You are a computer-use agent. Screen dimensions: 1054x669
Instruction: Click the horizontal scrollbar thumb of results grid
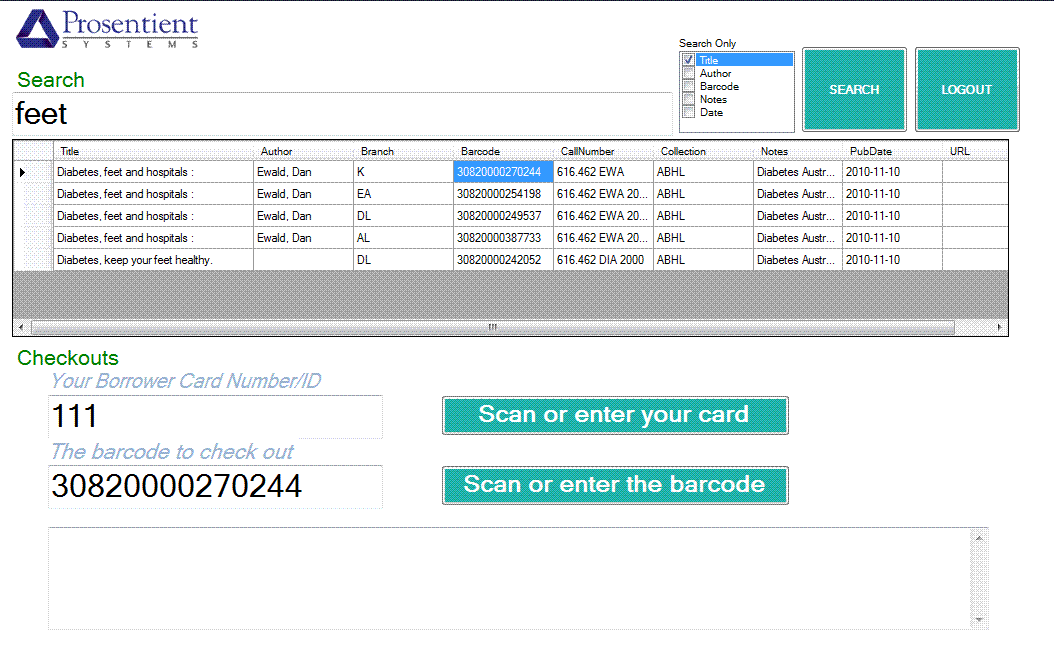click(x=493, y=327)
